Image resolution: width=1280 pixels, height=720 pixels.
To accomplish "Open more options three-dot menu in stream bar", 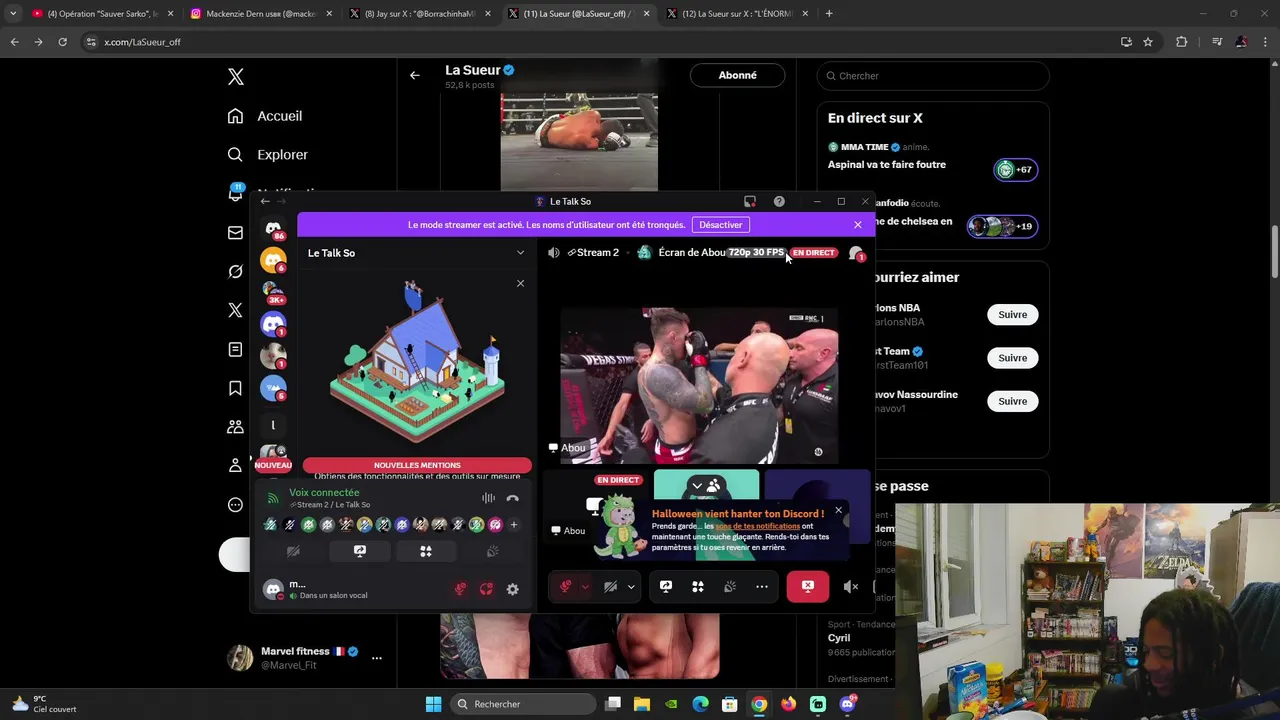I will click(x=762, y=587).
